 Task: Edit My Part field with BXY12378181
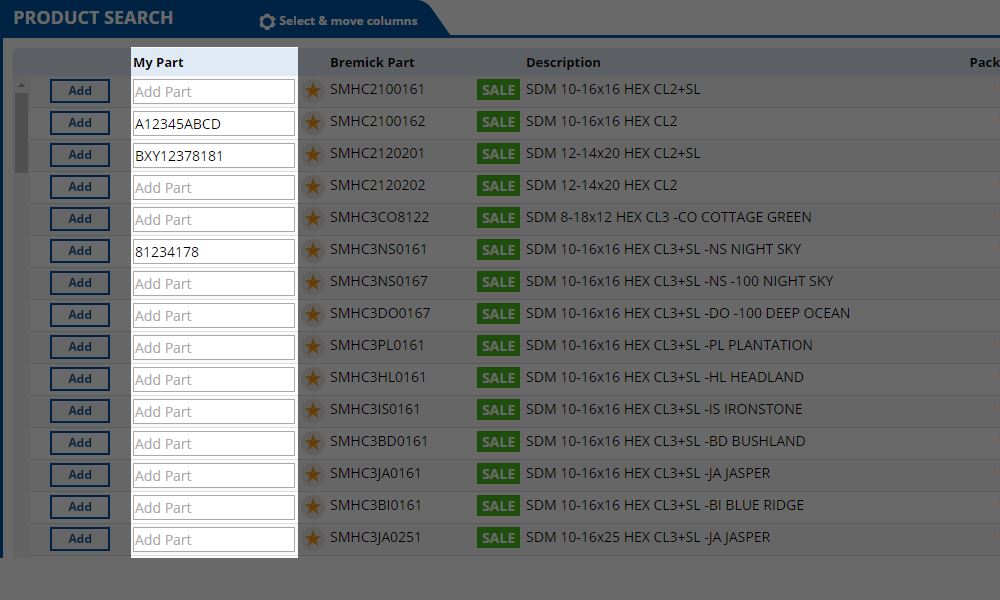[214, 156]
